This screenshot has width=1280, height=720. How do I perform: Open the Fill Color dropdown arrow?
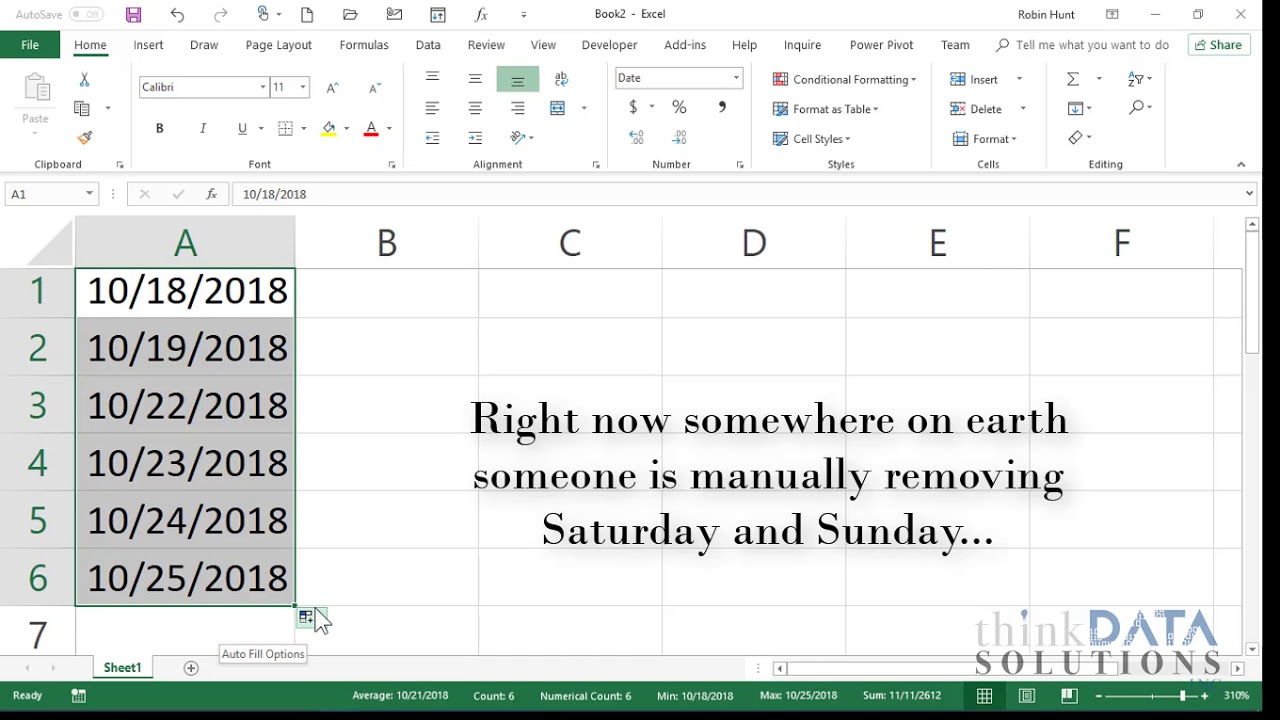(347, 128)
